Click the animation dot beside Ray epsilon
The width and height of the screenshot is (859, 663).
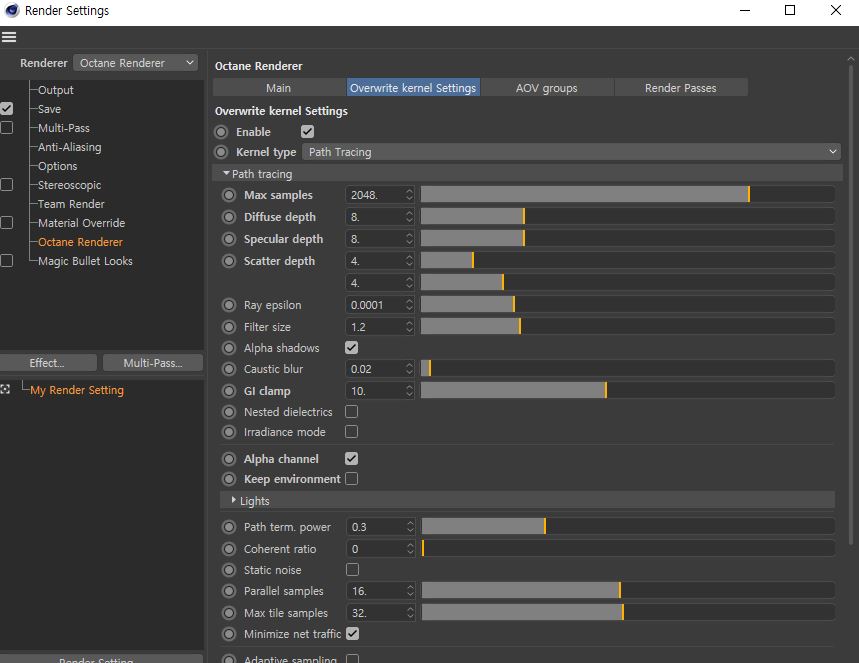click(229, 305)
